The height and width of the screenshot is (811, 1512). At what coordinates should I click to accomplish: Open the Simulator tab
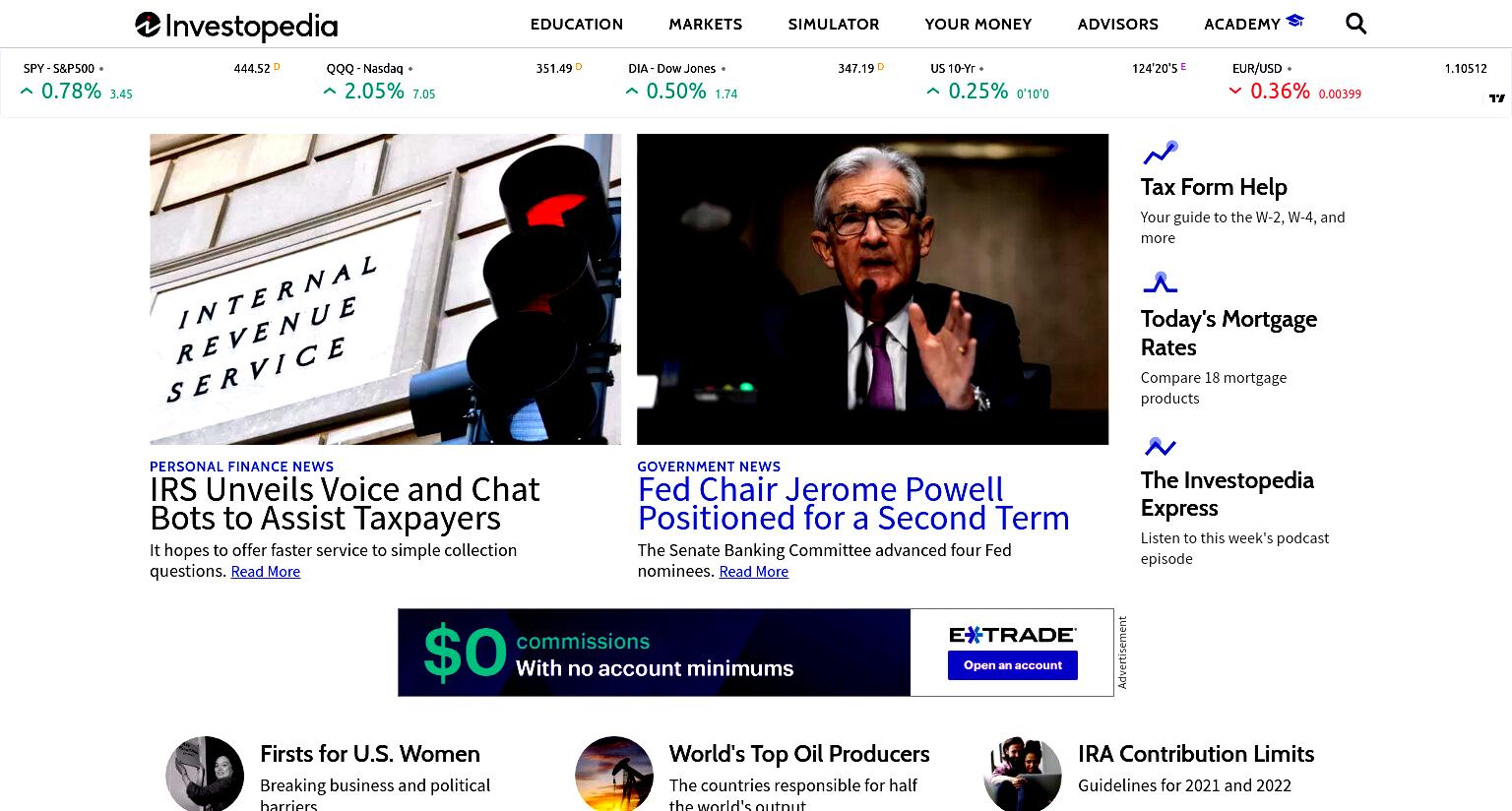834,24
